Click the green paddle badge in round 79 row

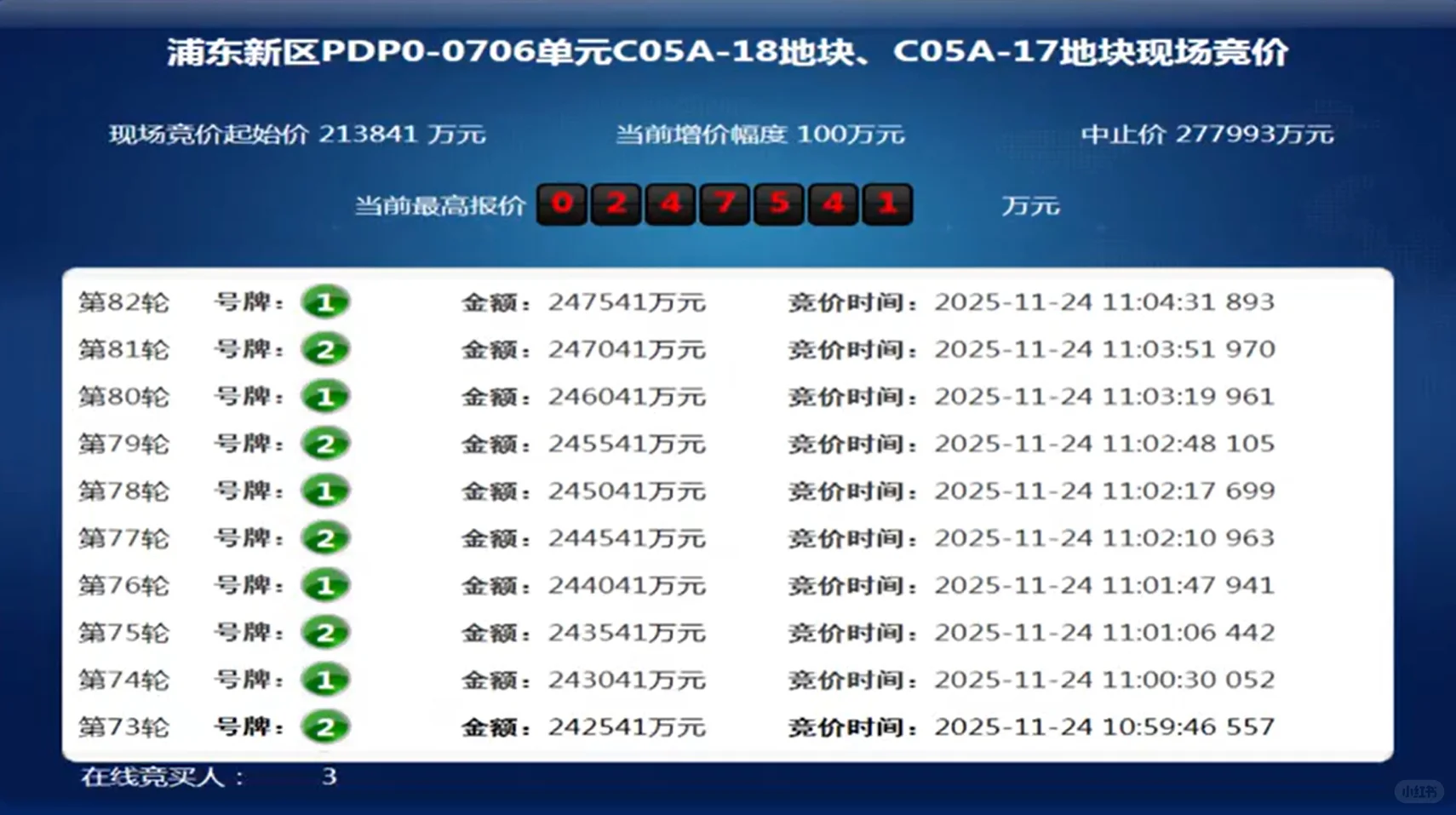pyautogui.click(x=325, y=444)
